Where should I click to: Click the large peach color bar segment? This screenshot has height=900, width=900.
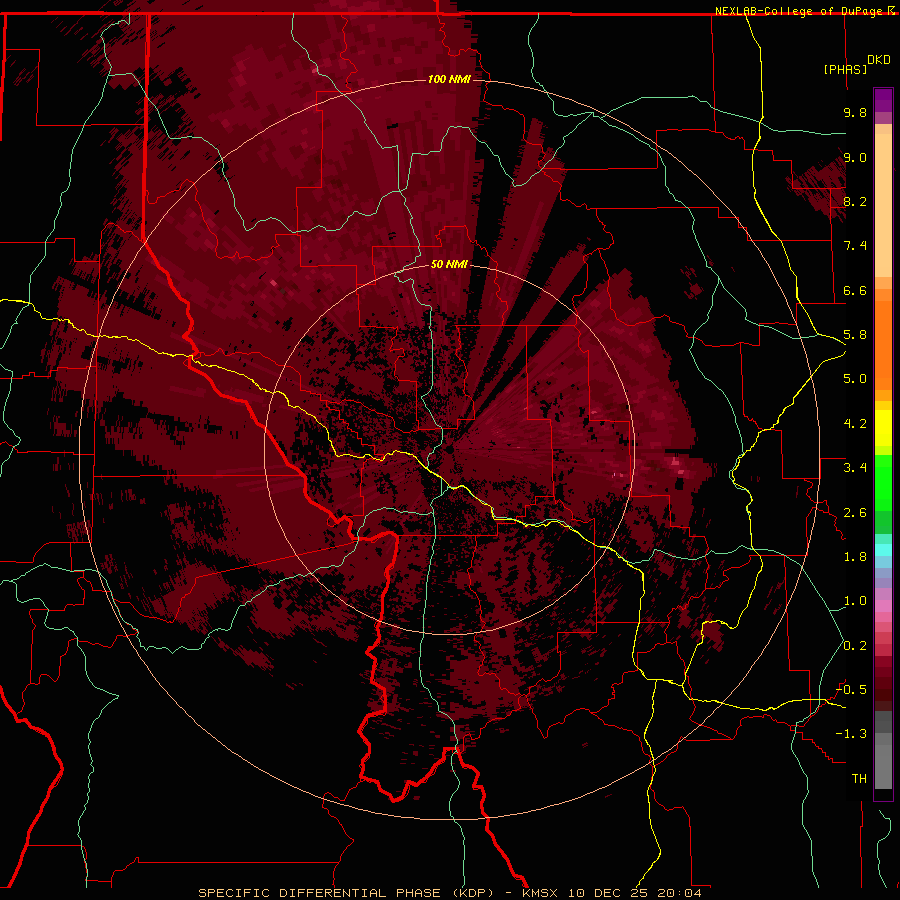[x=883, y=205]
